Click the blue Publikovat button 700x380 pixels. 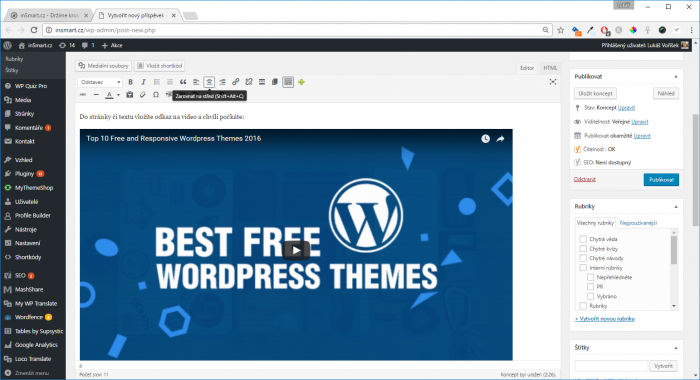click(x=661, y=180)
